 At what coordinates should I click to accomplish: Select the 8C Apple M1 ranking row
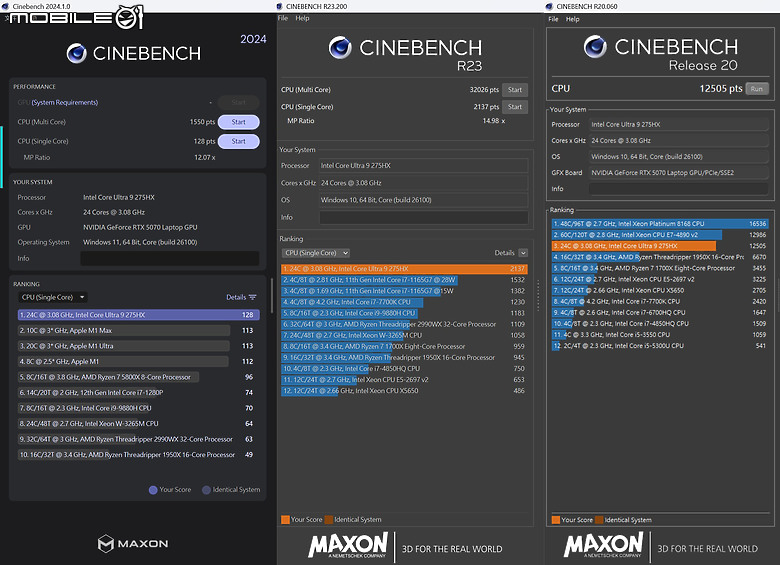[138, 362]
